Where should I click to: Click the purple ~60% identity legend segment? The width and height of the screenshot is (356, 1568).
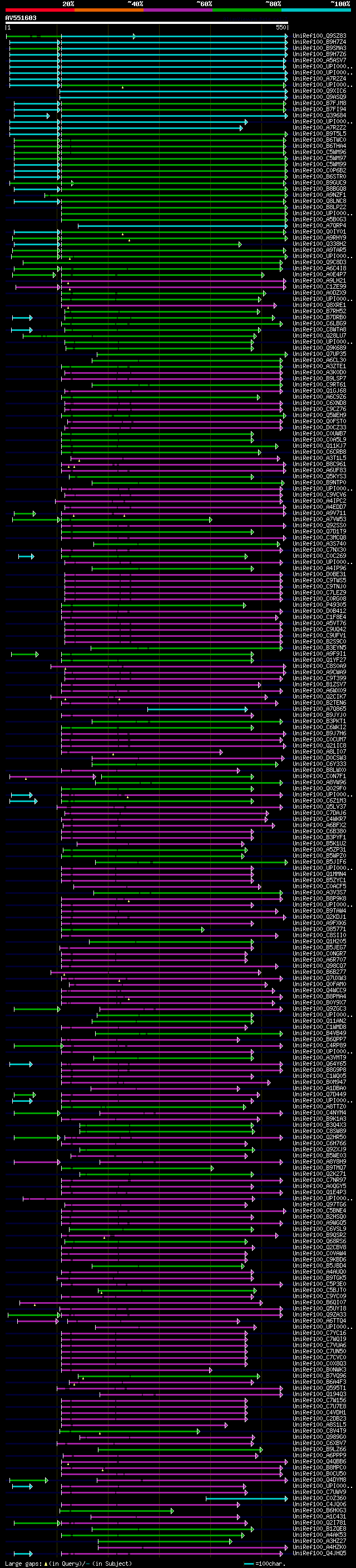pos(177,10)
